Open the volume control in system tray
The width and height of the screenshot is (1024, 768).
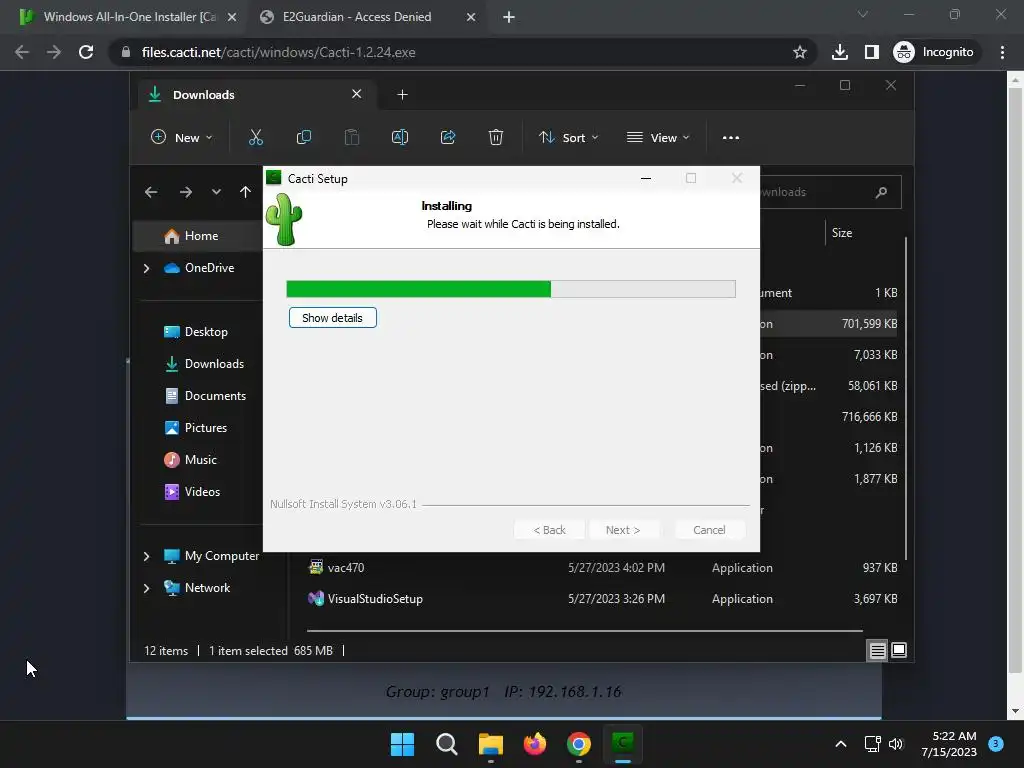click(896, 744)
